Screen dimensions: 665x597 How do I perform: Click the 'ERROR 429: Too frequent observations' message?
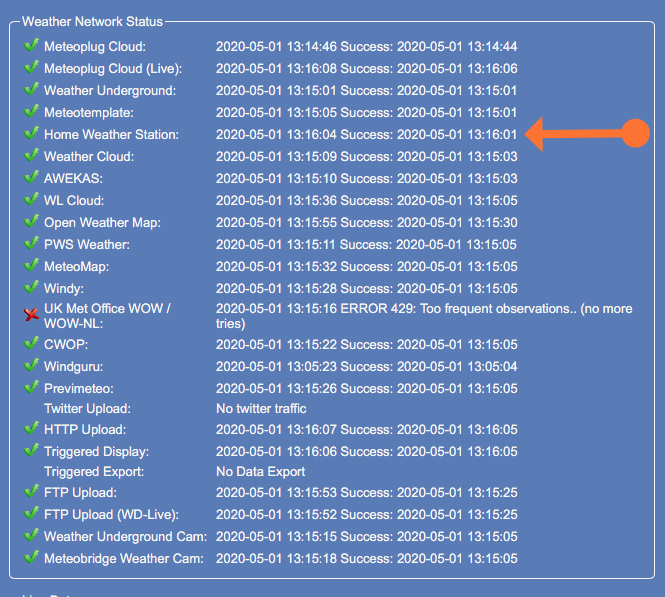(458, 309)
